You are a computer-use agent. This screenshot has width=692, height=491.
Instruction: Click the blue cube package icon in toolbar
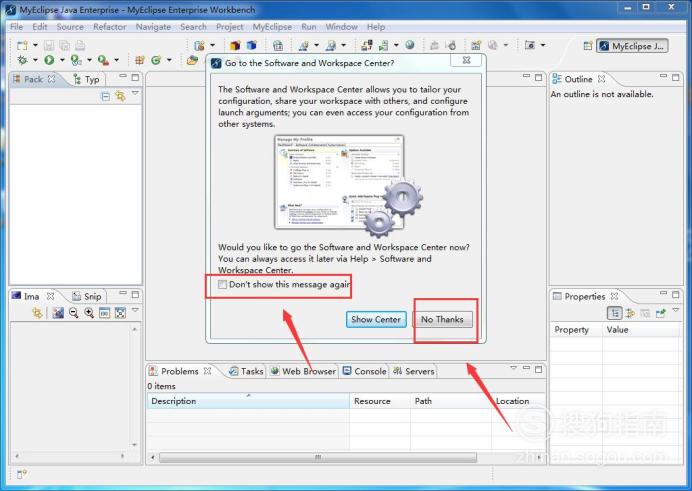[x=252, y=45]
